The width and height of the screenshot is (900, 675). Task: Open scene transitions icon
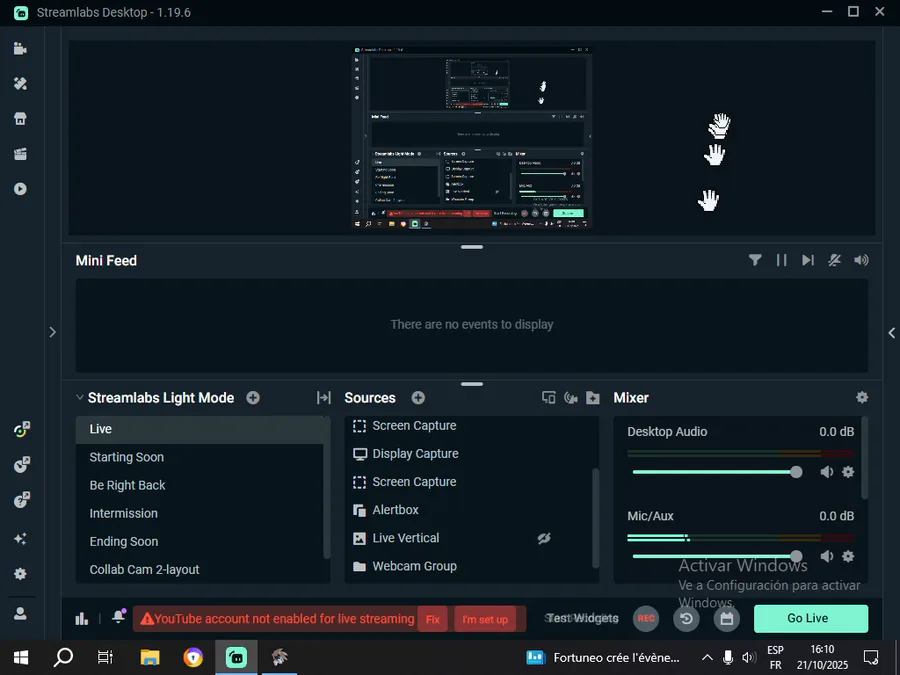tap(324, 398)
